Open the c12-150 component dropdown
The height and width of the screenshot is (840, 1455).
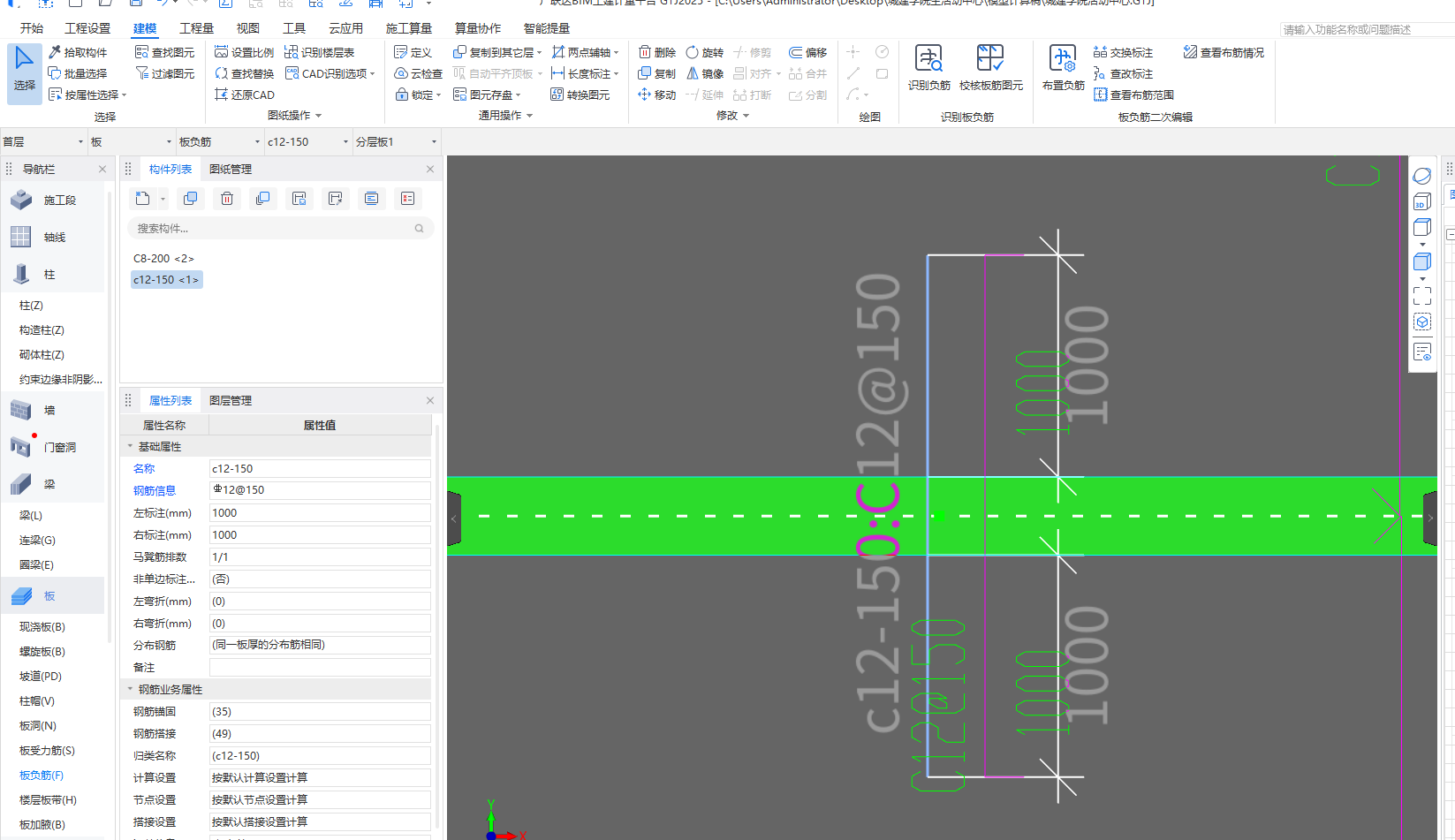point(308,141)
